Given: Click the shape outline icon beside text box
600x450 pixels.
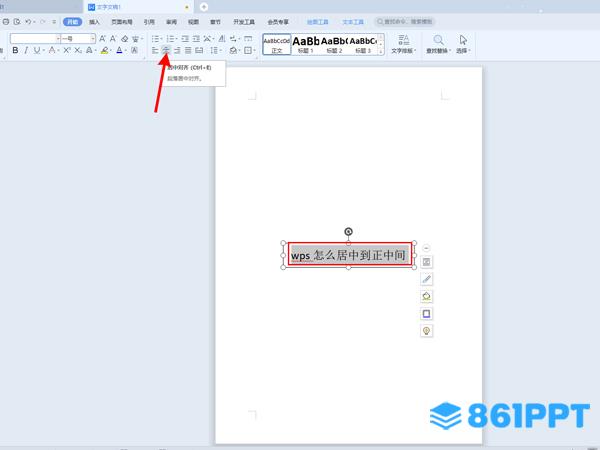Looking at the screenshot, I should (426, 314).
